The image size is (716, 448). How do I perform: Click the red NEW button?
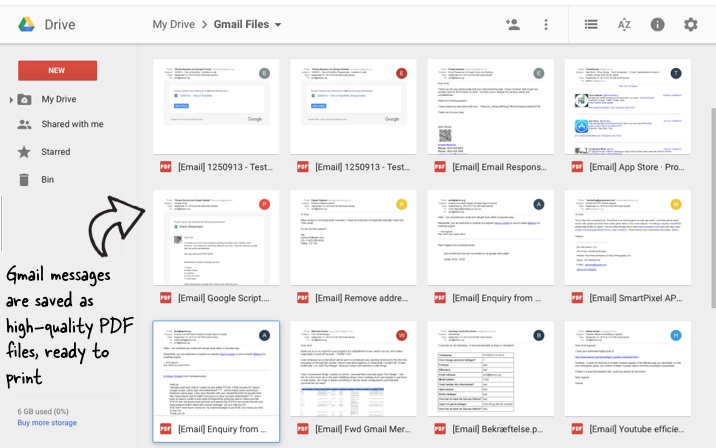[58, 70]
